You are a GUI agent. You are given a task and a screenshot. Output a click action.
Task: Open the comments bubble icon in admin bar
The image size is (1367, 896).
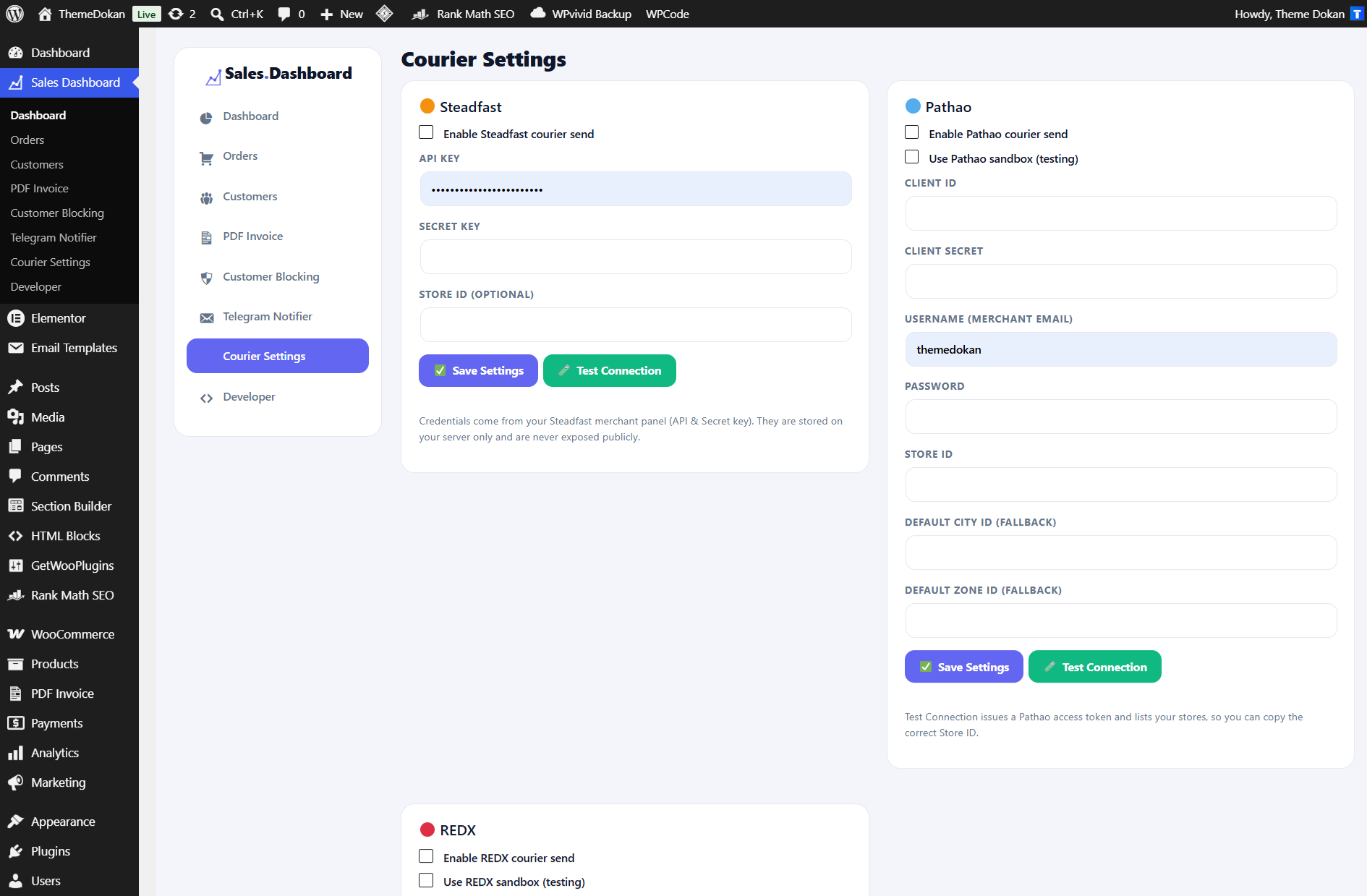(x=284, y=14)
